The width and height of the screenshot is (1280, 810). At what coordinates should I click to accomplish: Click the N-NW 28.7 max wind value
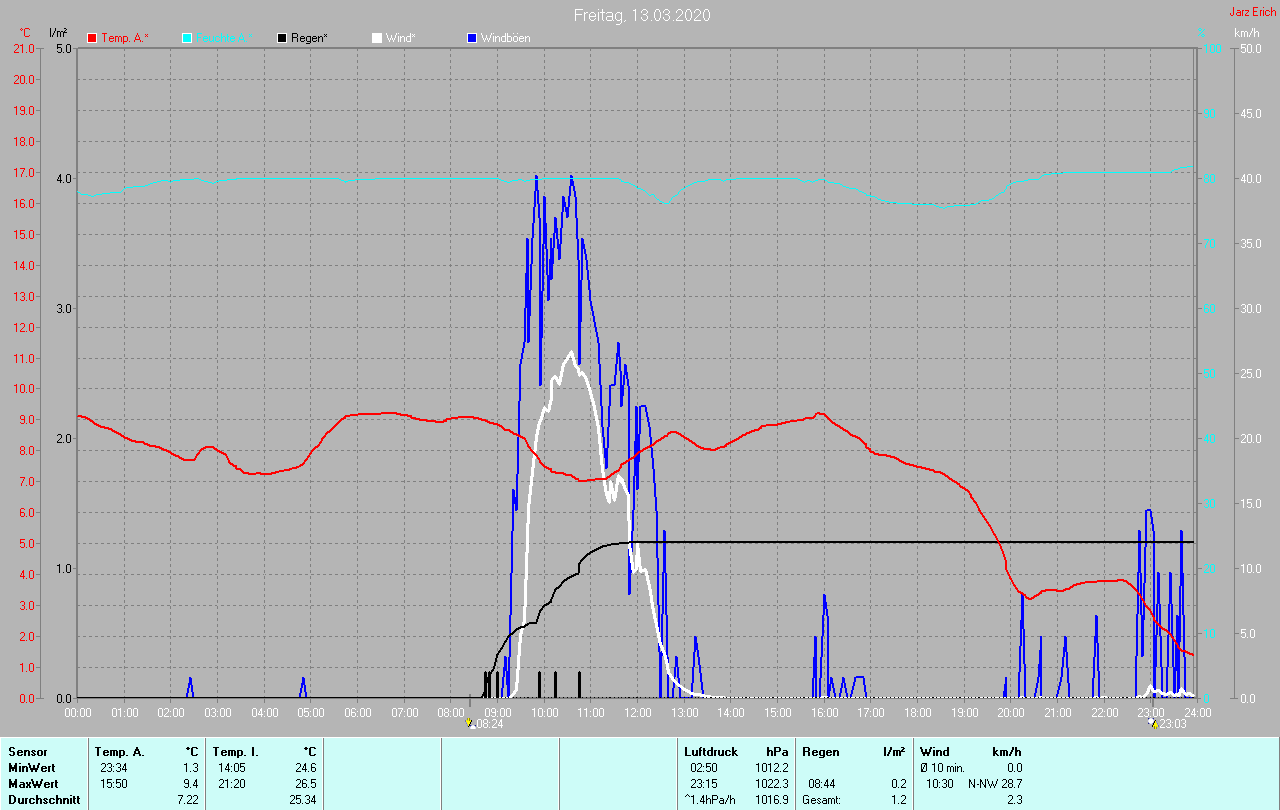tap(995, 784)
